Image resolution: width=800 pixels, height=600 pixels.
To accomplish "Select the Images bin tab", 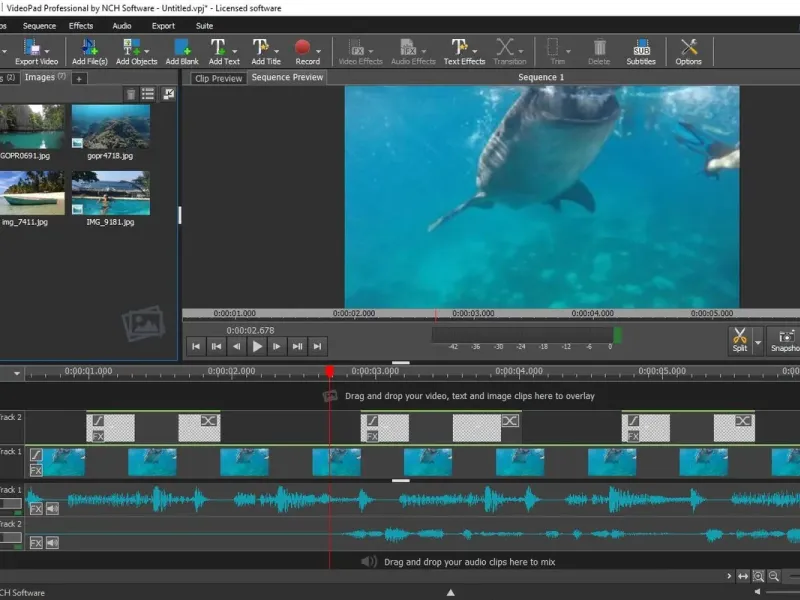I will pos(45,77).
